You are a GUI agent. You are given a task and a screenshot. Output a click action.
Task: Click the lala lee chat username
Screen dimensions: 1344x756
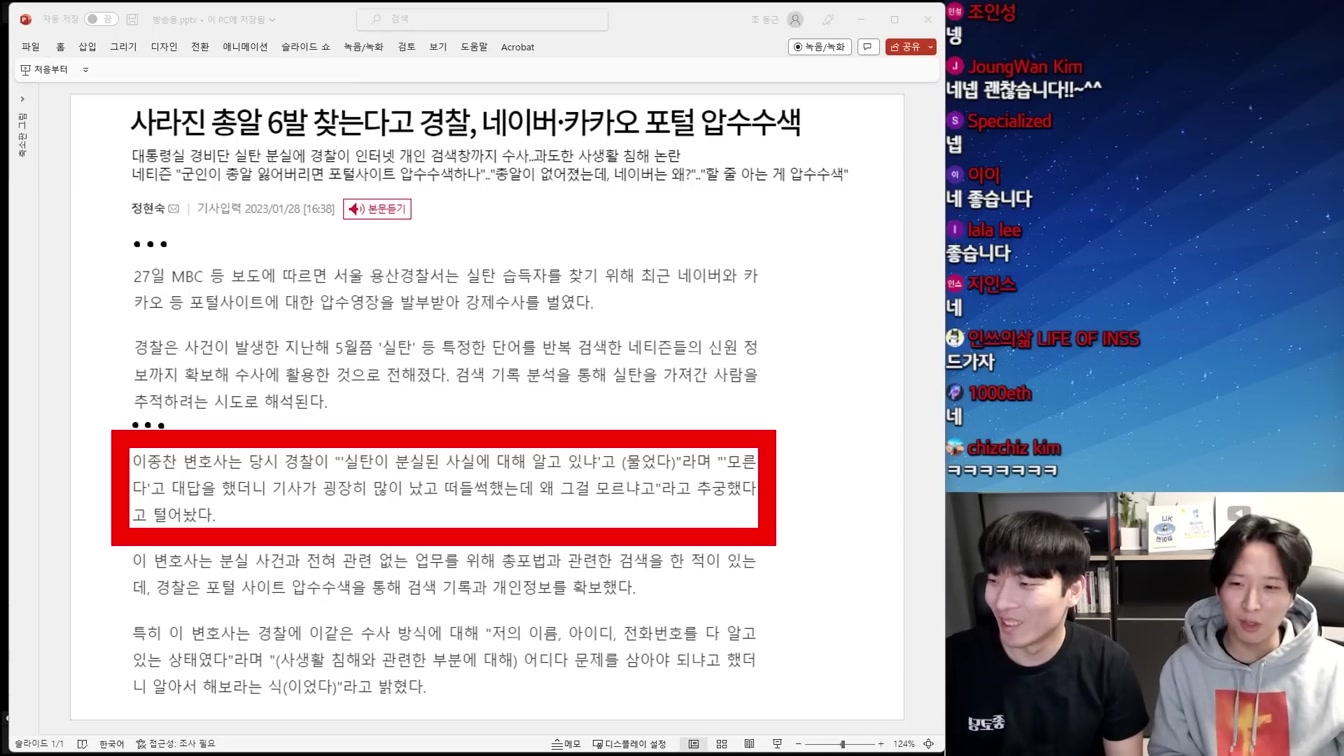[x=994, y=230]
